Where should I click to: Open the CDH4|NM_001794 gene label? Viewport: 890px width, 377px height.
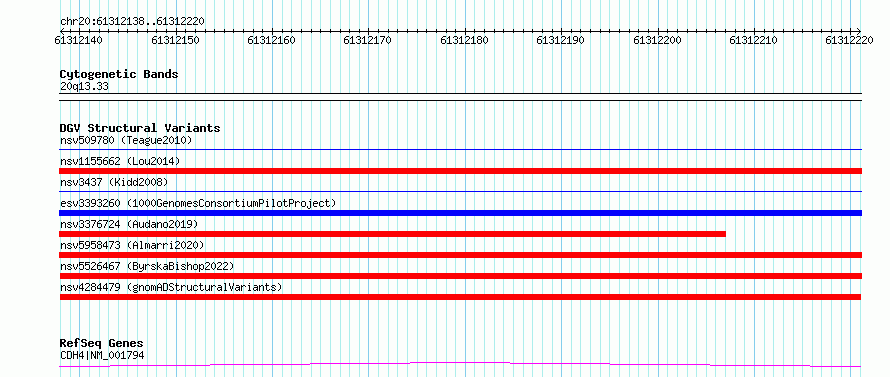pos(102,355)
